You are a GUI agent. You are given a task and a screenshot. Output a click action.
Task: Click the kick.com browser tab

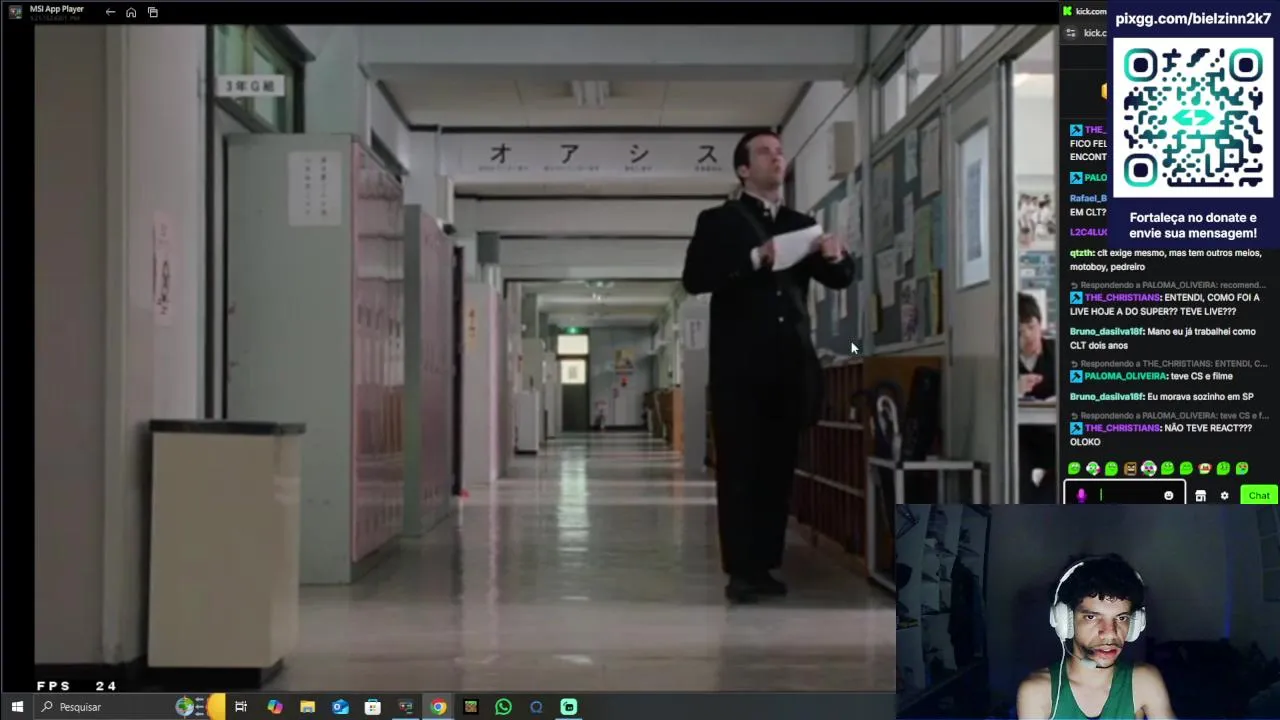1085,11
